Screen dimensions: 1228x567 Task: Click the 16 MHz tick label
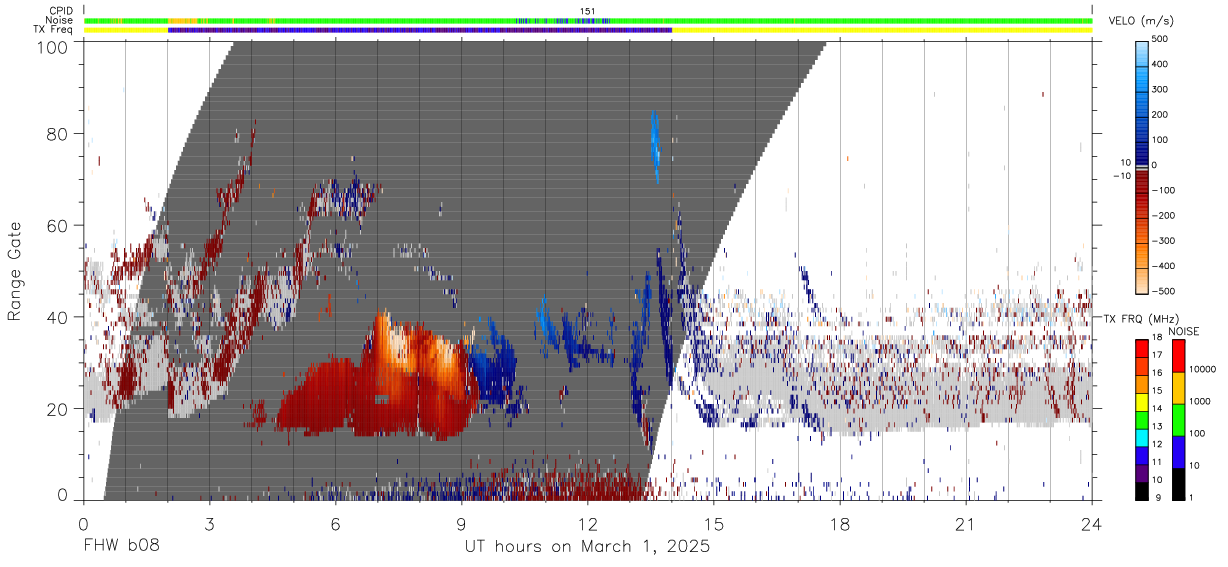(1159, 372)
